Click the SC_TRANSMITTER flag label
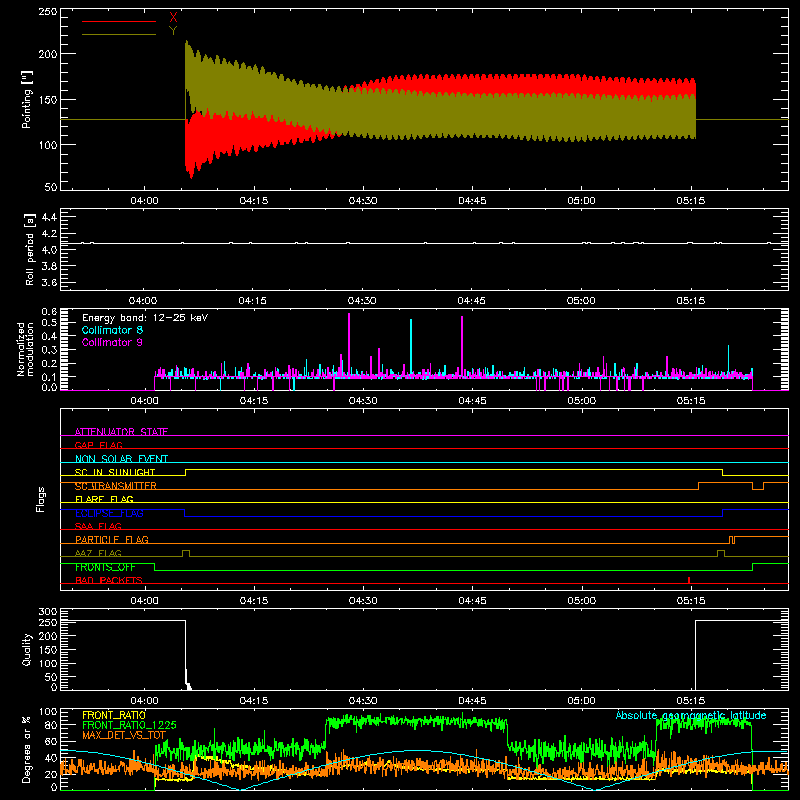This screenshot has width=800, height=800. tap(116, 486)
